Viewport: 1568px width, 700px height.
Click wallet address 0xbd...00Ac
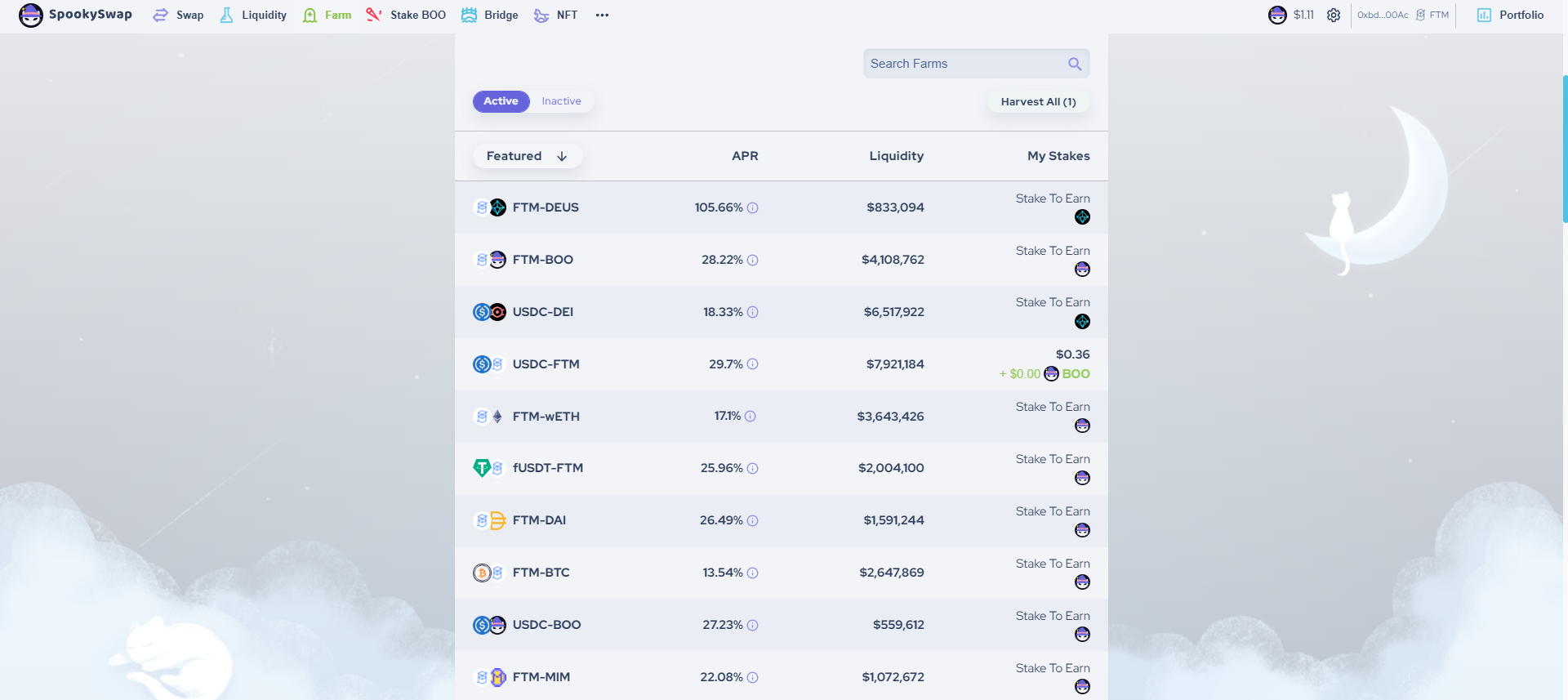point(1383,15)
